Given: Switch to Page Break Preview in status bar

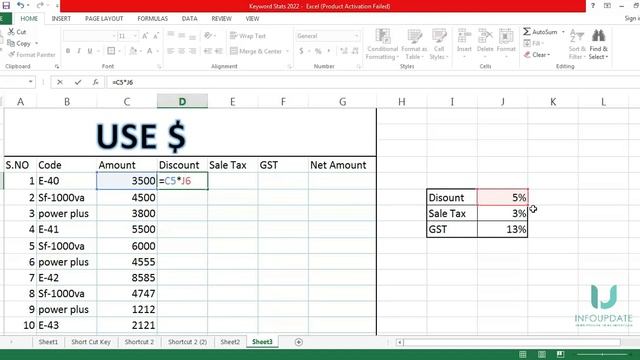Looking at the screenshot, I should point(560,354).
